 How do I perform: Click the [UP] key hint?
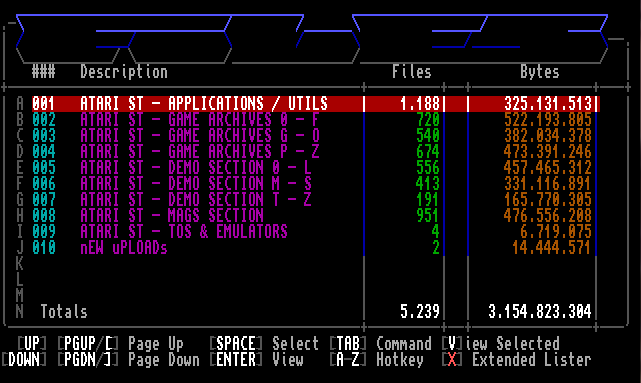point(32,344)
